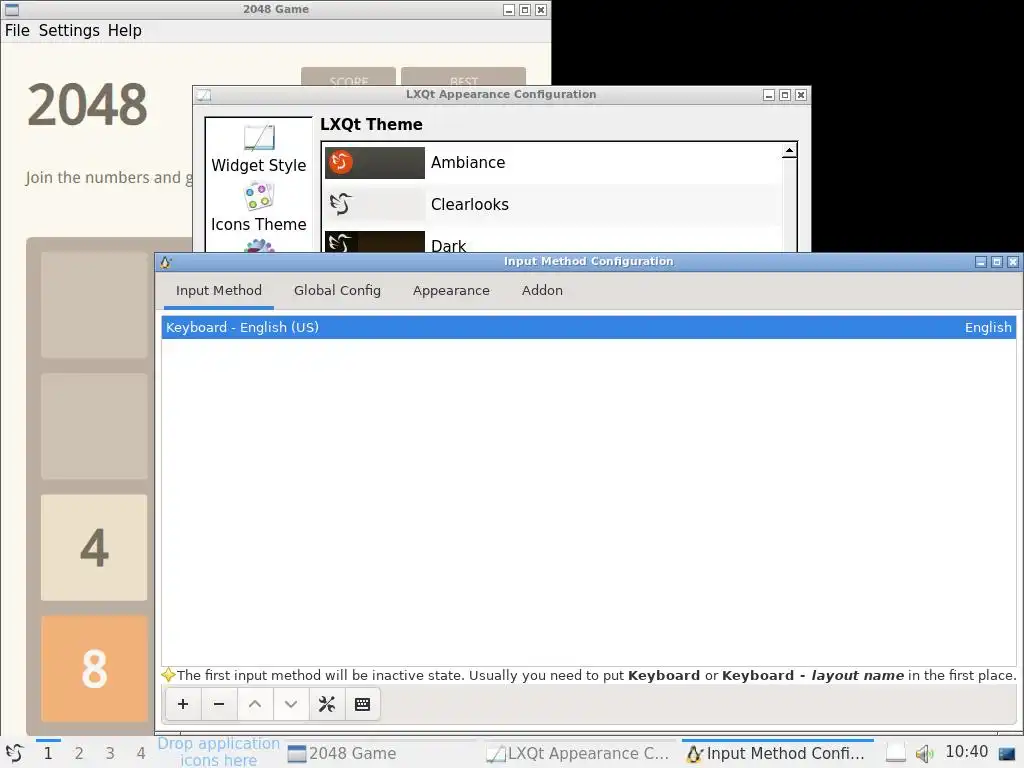Screen dimensions: 1024x768
Task: Add a new input method with plus button
Action: pyautogui.click(x=183, y=704)
